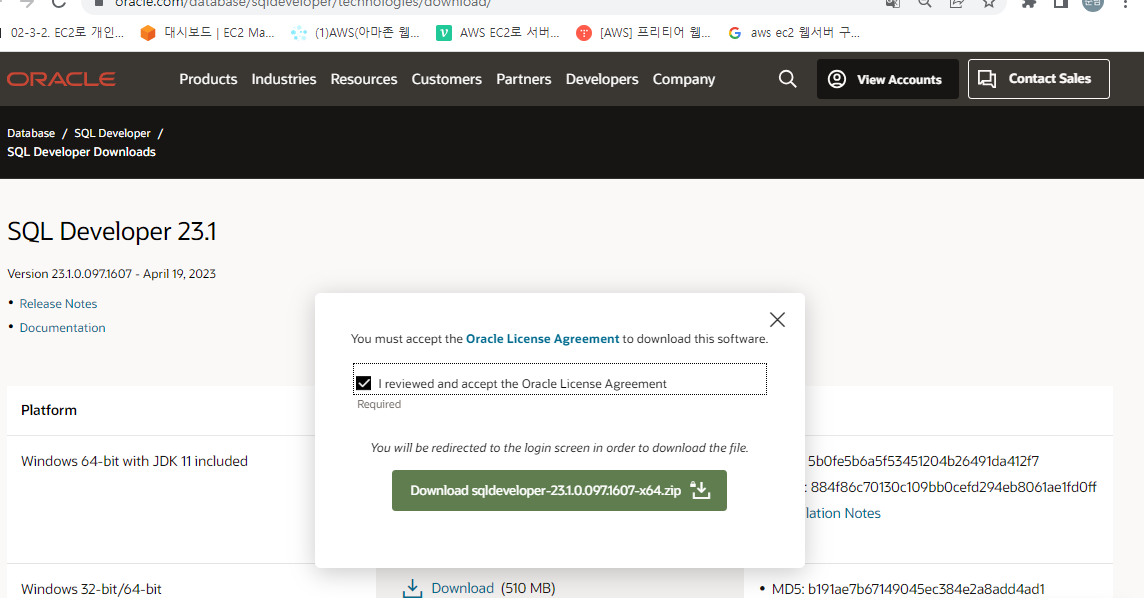Click the View Accounts button
This screenshot has width=1144, height=598.
[887, 79]
